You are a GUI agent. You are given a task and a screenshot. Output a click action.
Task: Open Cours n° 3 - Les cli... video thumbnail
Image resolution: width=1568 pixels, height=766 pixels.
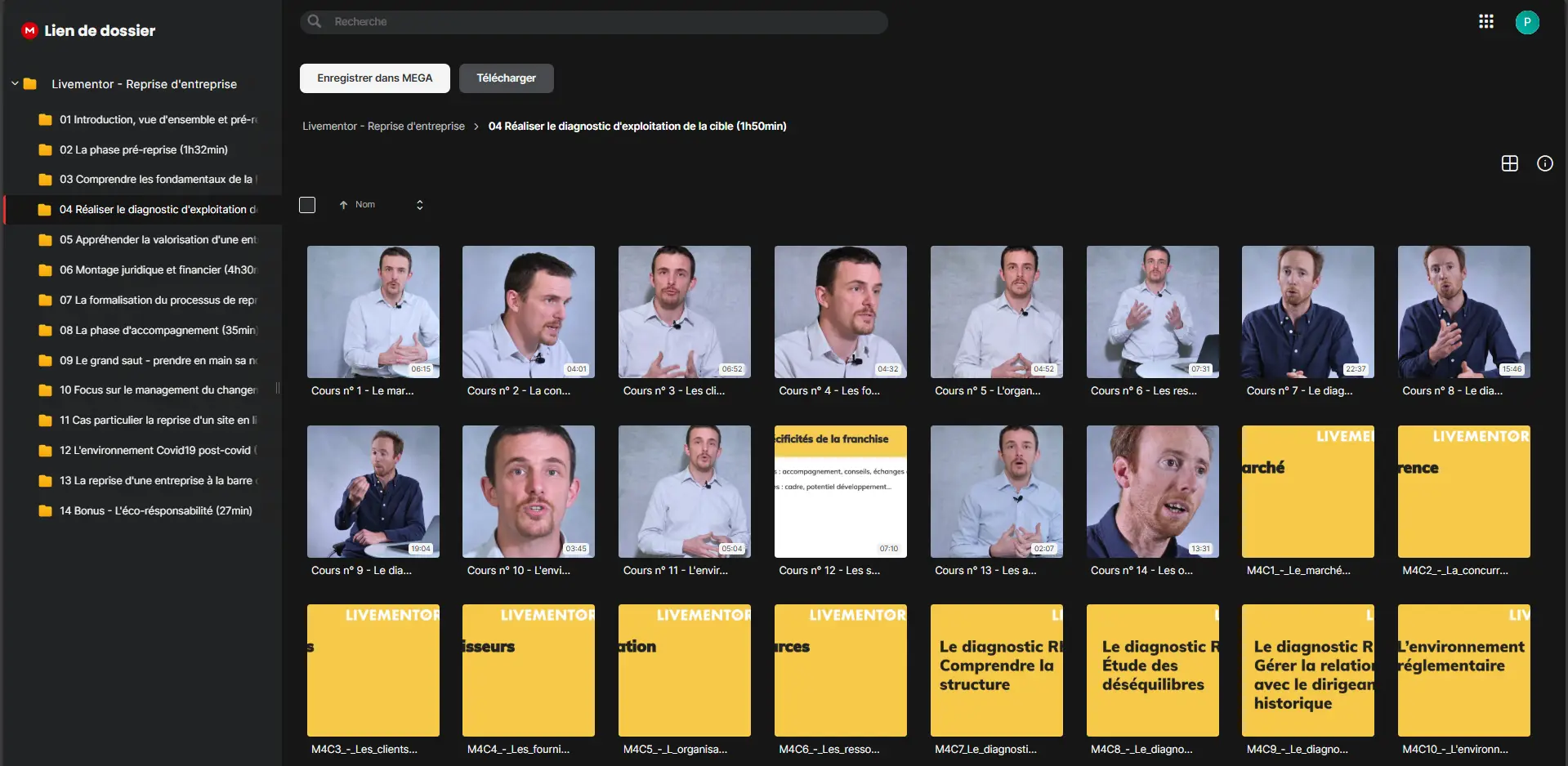pos(685,312)
